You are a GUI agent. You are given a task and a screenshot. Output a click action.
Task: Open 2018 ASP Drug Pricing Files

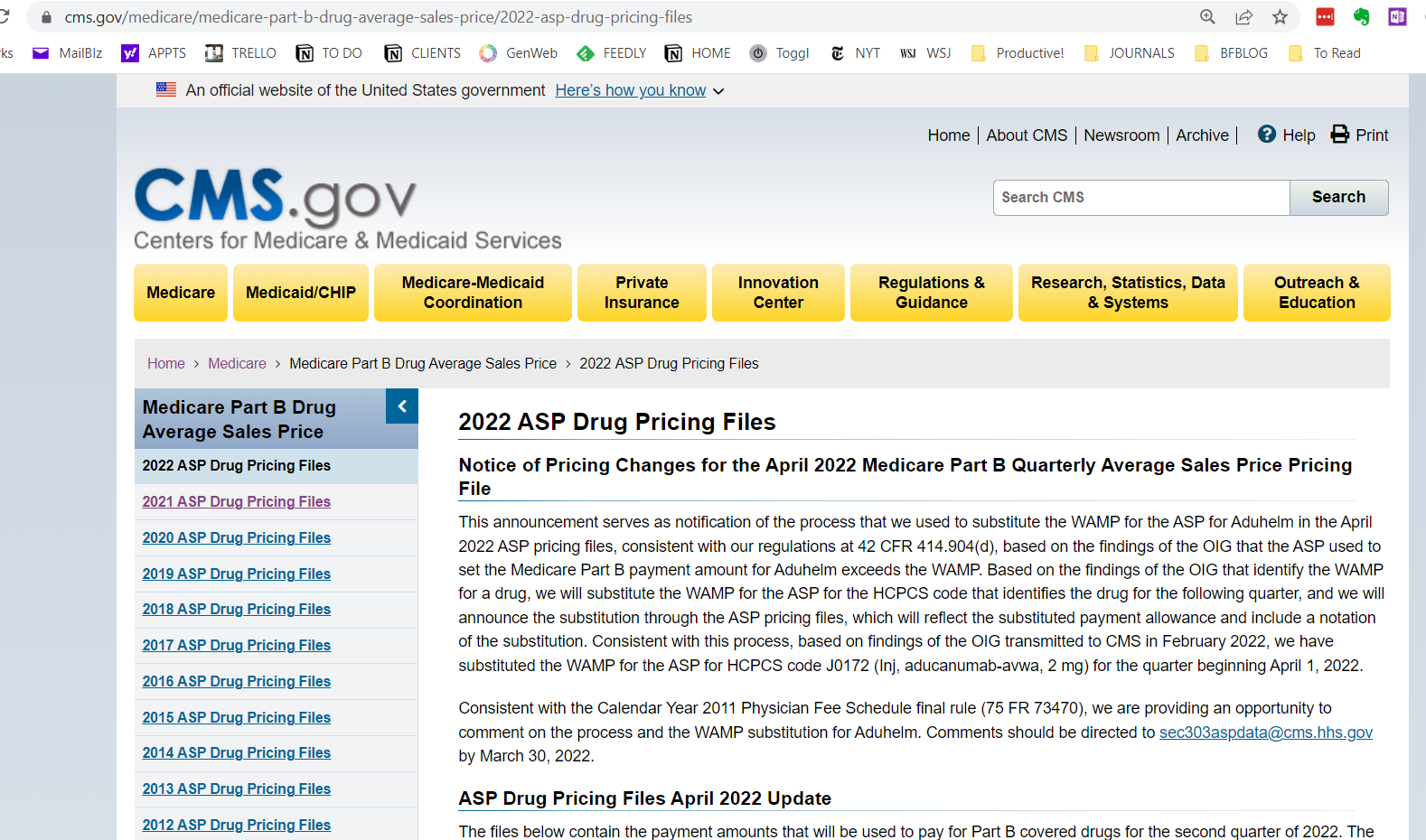point(236,609)
